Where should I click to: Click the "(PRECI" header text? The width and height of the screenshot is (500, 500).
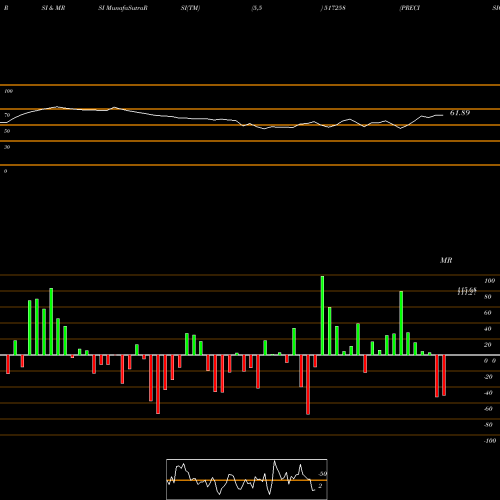point(410,8)
